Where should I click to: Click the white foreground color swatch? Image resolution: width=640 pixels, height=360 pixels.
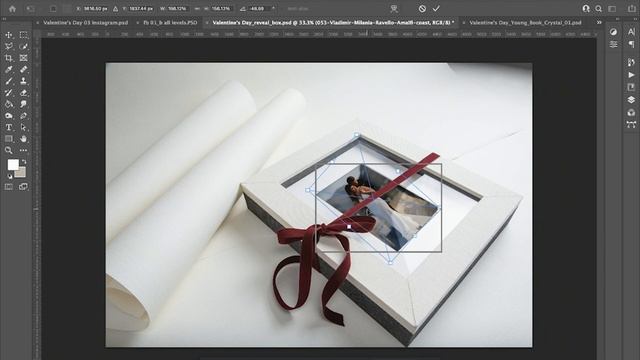point(13,164)
